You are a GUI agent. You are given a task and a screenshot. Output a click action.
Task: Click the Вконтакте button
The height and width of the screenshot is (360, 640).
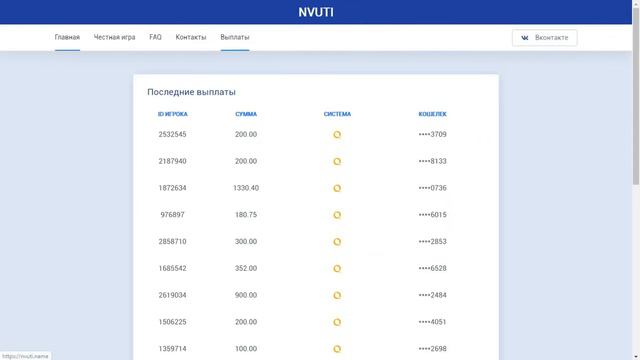544,38
